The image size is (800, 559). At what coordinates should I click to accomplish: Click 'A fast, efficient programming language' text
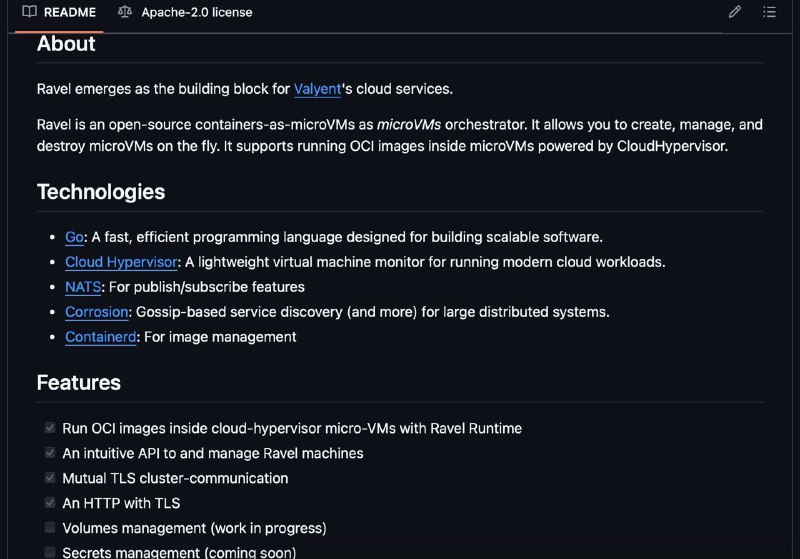pos(217,237)
